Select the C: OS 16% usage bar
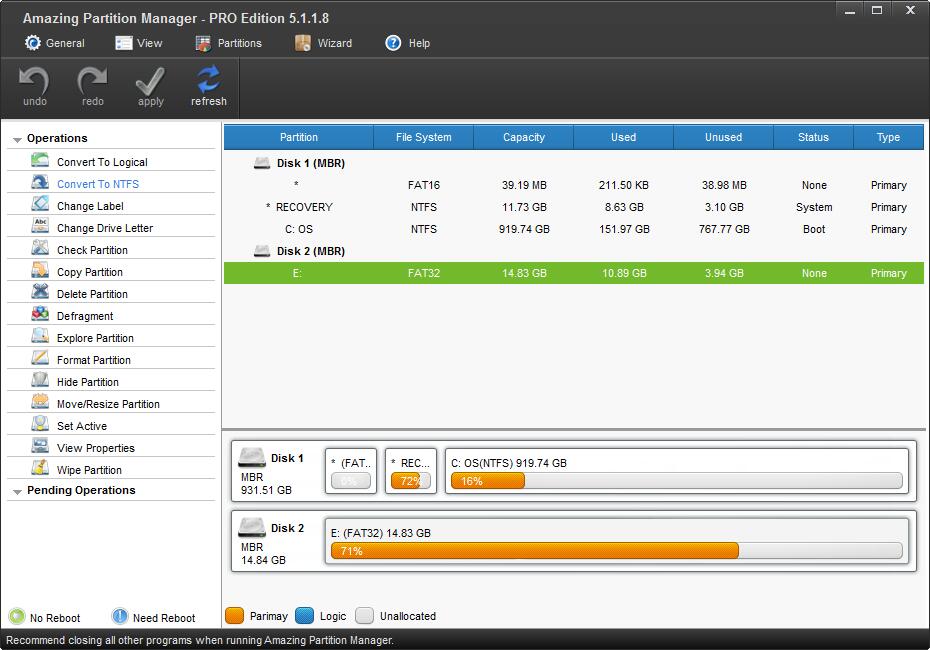The height and width of the screenshot is (650, 930). click(677, 481)
